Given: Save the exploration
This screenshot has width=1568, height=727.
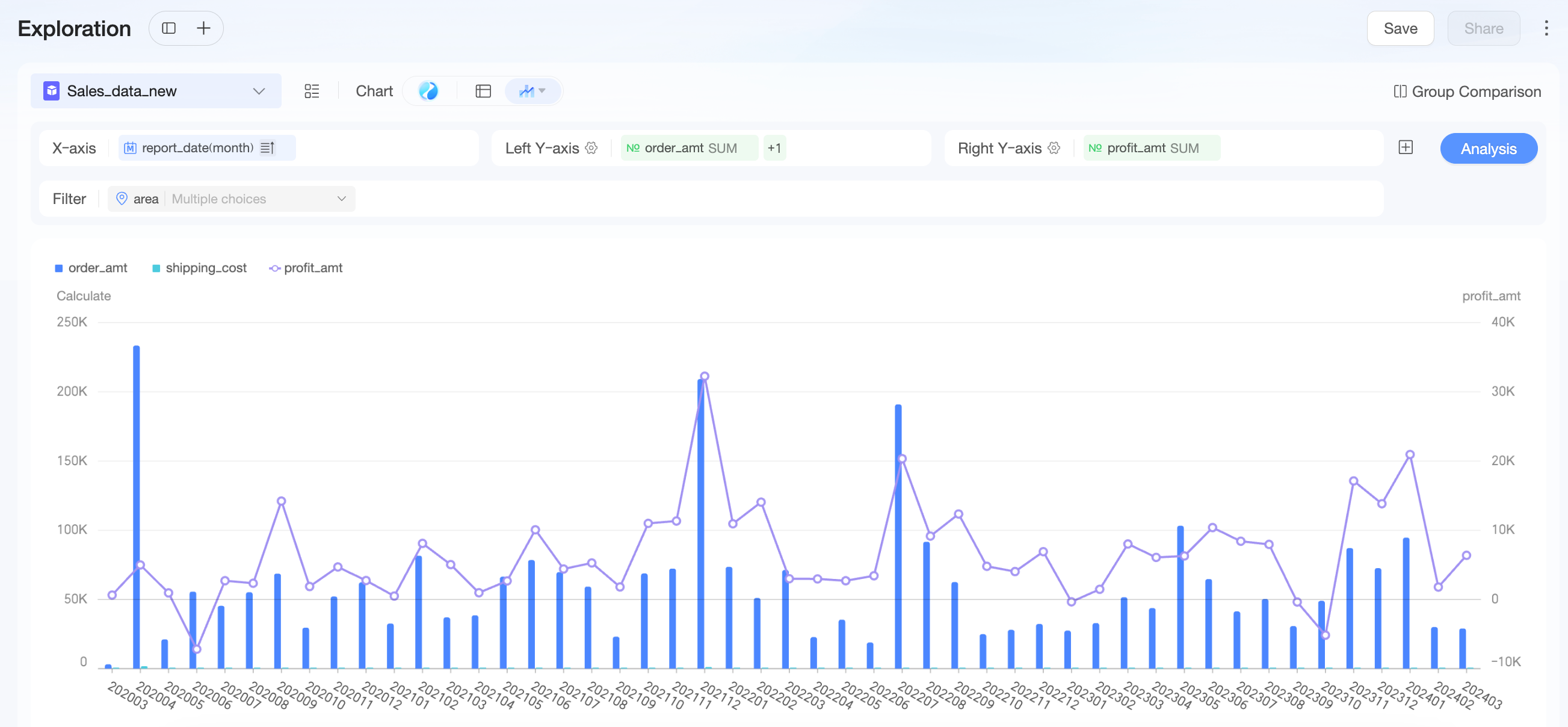Looking at the screenshot, I should (x=1400, y=29).
